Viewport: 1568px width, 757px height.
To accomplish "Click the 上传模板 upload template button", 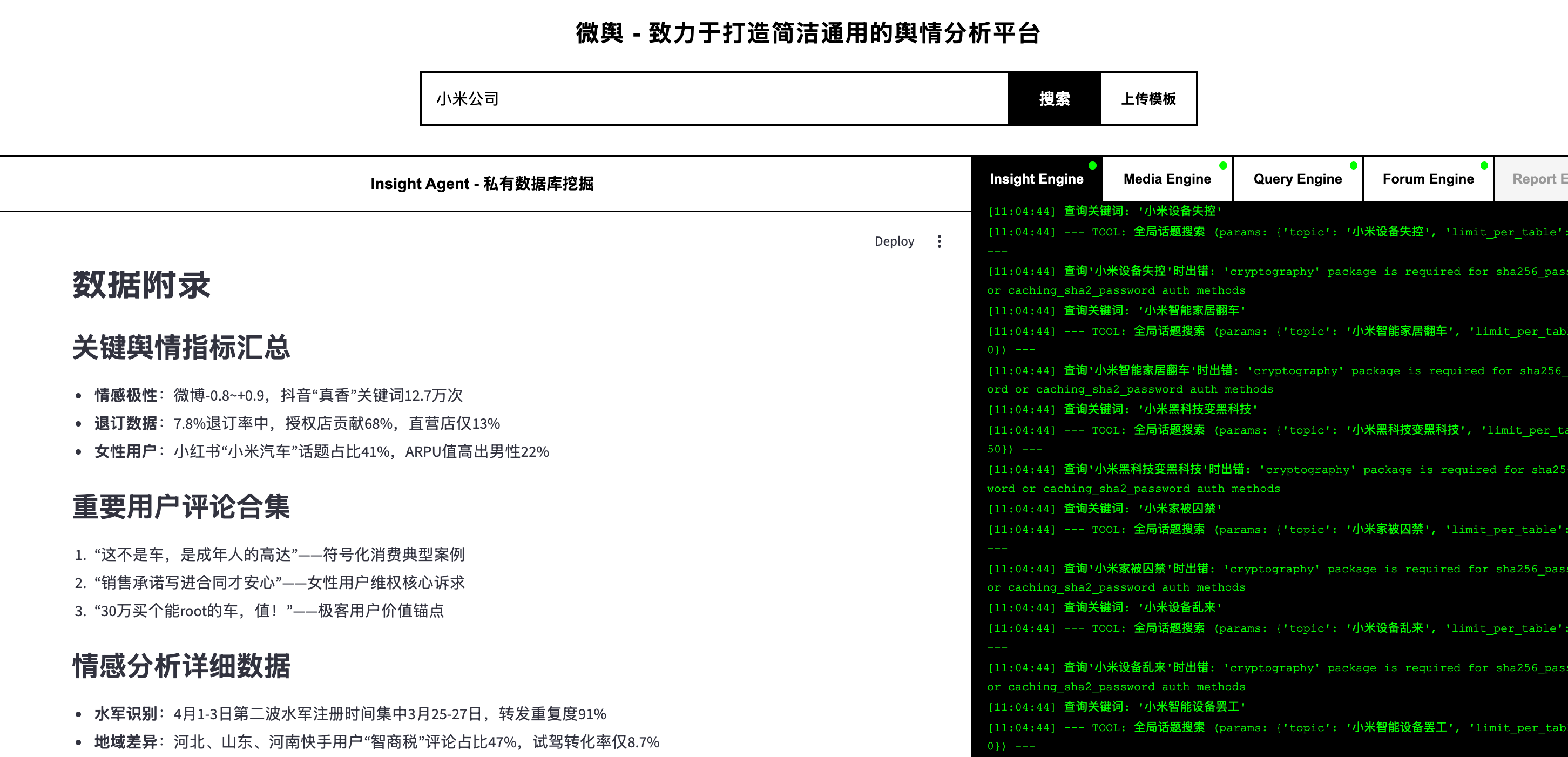I will click(1149, 98).
